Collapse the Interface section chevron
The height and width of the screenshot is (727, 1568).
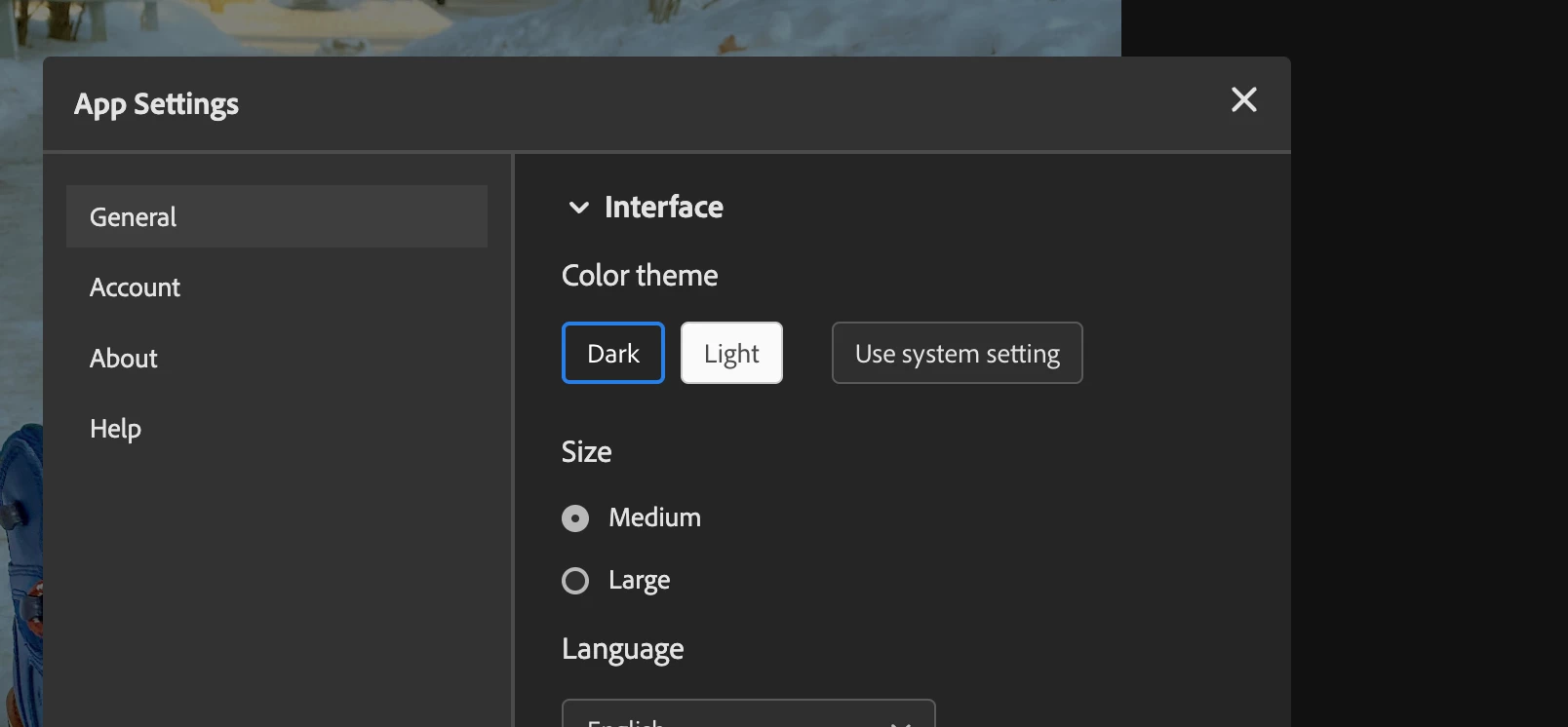[x=578, y=208]
